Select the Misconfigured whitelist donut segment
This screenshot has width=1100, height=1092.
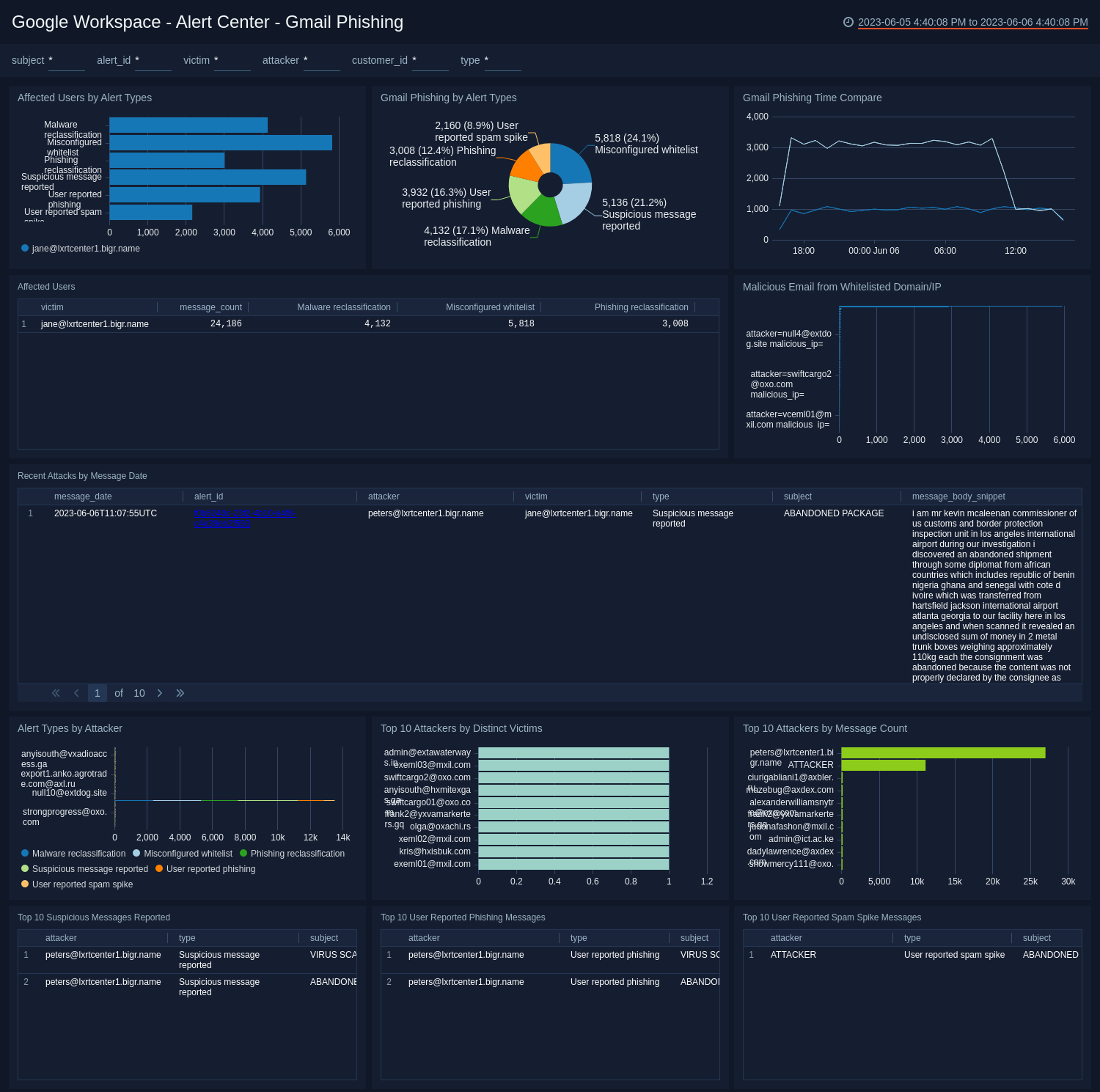point(570,161)
